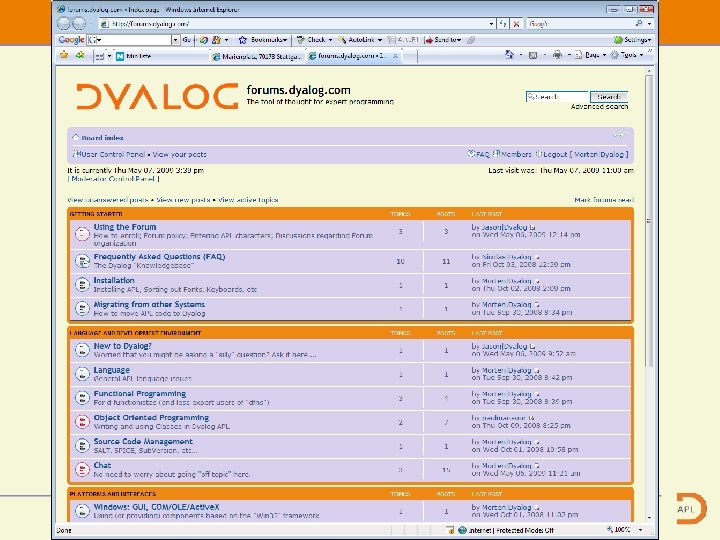
Task: Click the magnifier icon in browser search box
Action: pyautogui.click(x=639, y=23)
